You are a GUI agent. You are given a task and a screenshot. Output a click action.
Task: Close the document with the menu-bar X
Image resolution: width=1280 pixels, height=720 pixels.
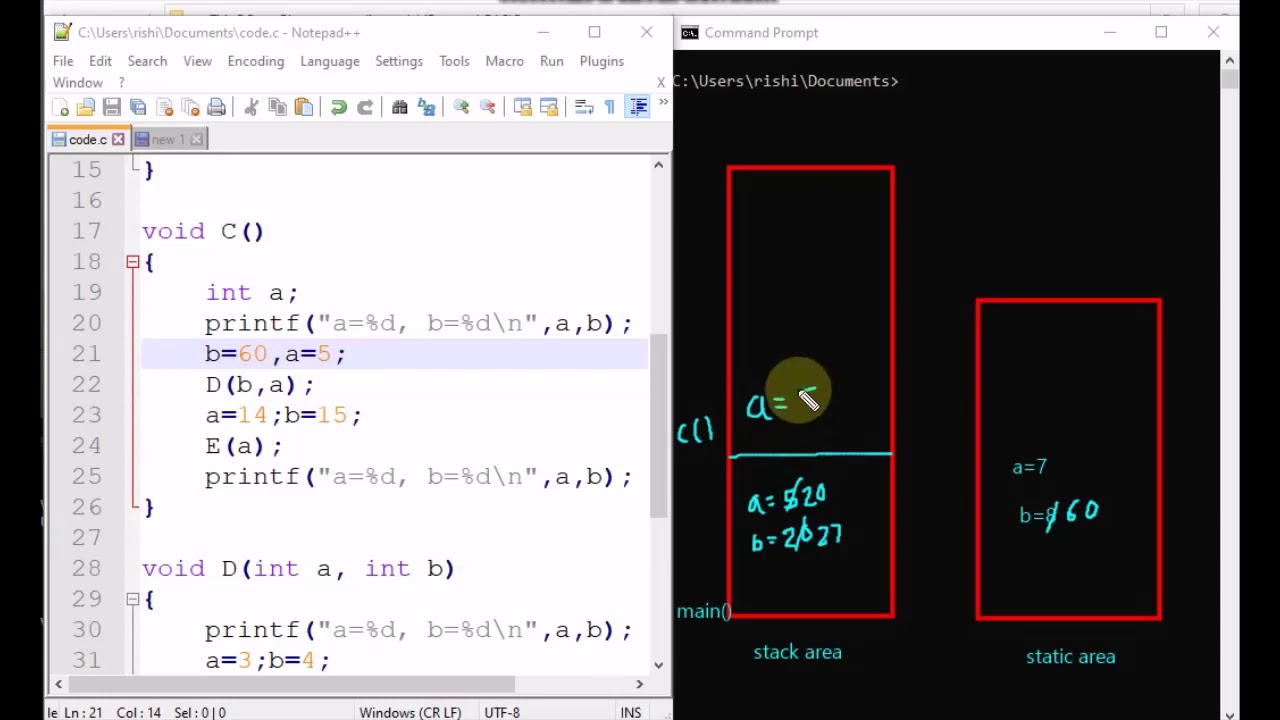click(x=661, y=83)
